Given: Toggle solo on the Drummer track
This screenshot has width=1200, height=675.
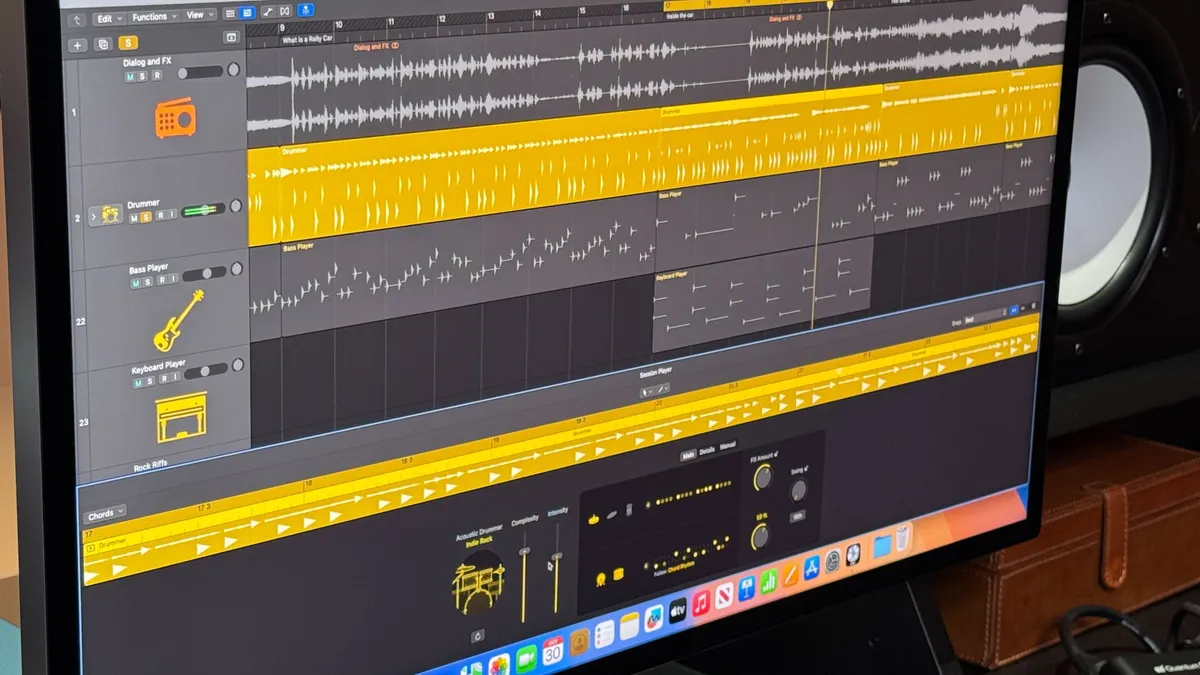Looking at the screenshot, I should pos(145,216).
